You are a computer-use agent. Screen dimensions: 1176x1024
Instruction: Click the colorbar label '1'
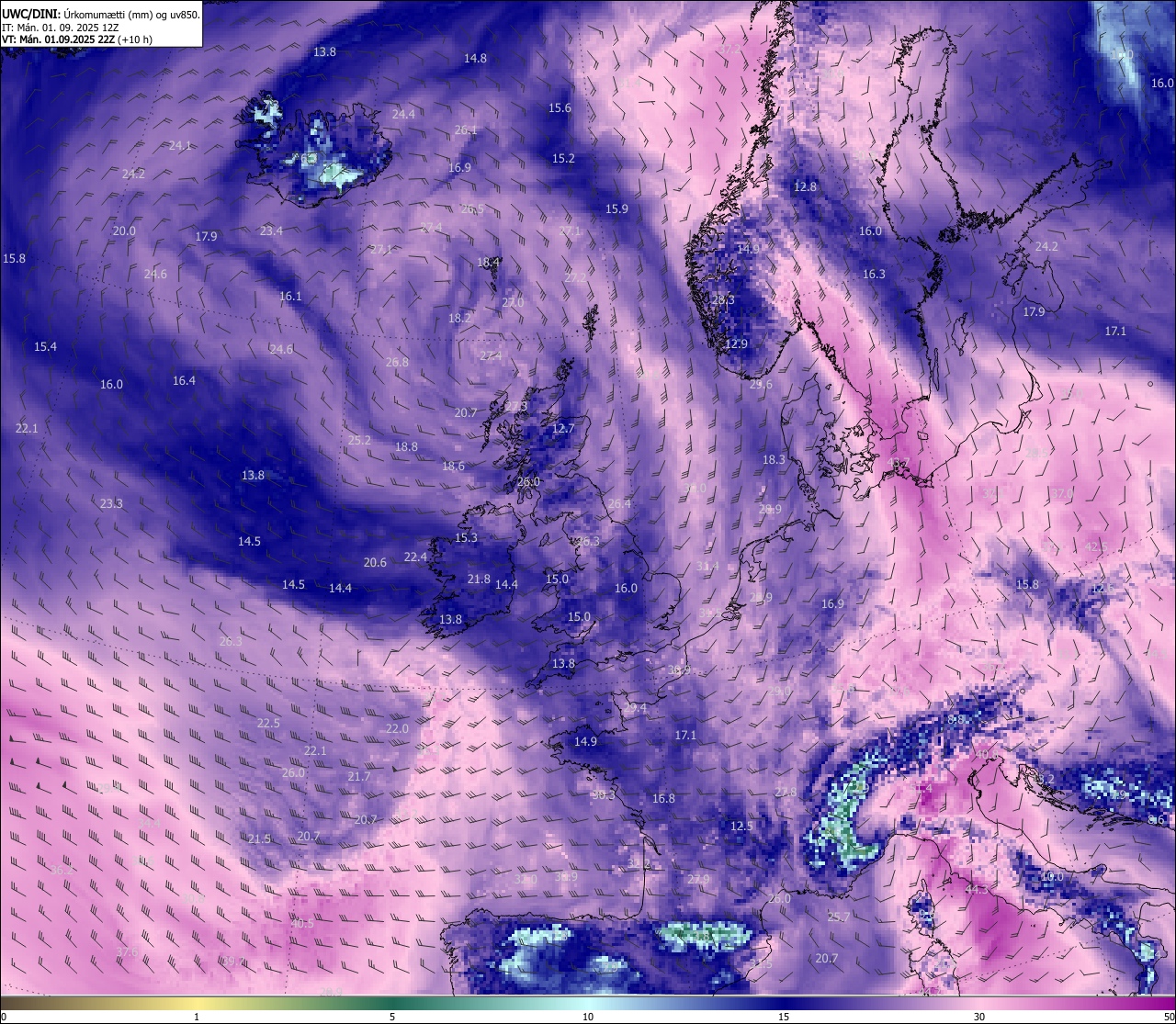[x=197, y=1017]
